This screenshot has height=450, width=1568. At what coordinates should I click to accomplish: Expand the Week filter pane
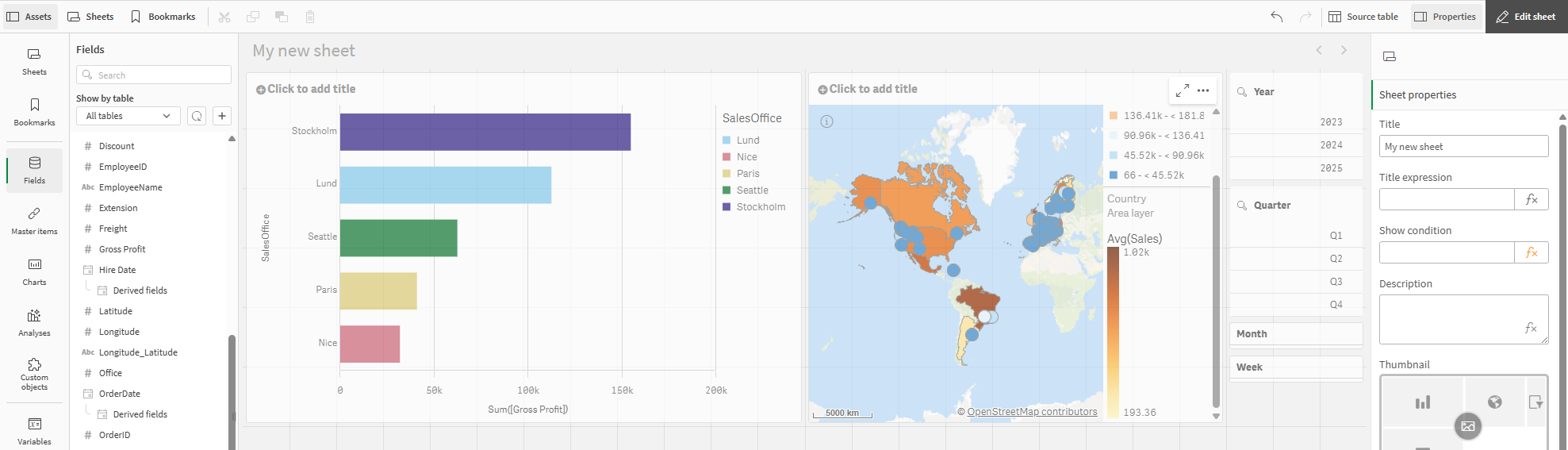pos(1295,367)
